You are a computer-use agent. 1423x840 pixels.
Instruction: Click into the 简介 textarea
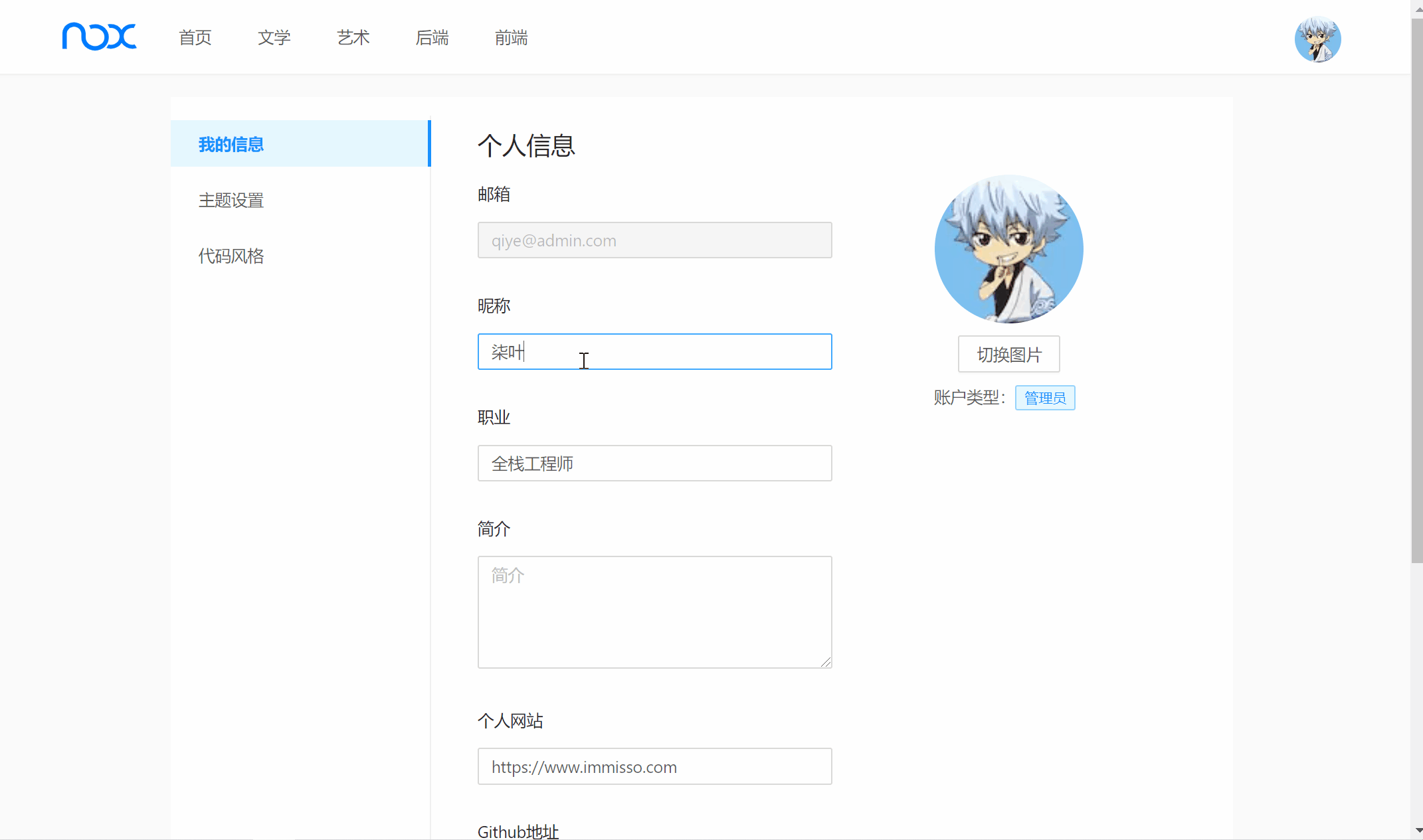pyautogui.click(x=654, y=612)
